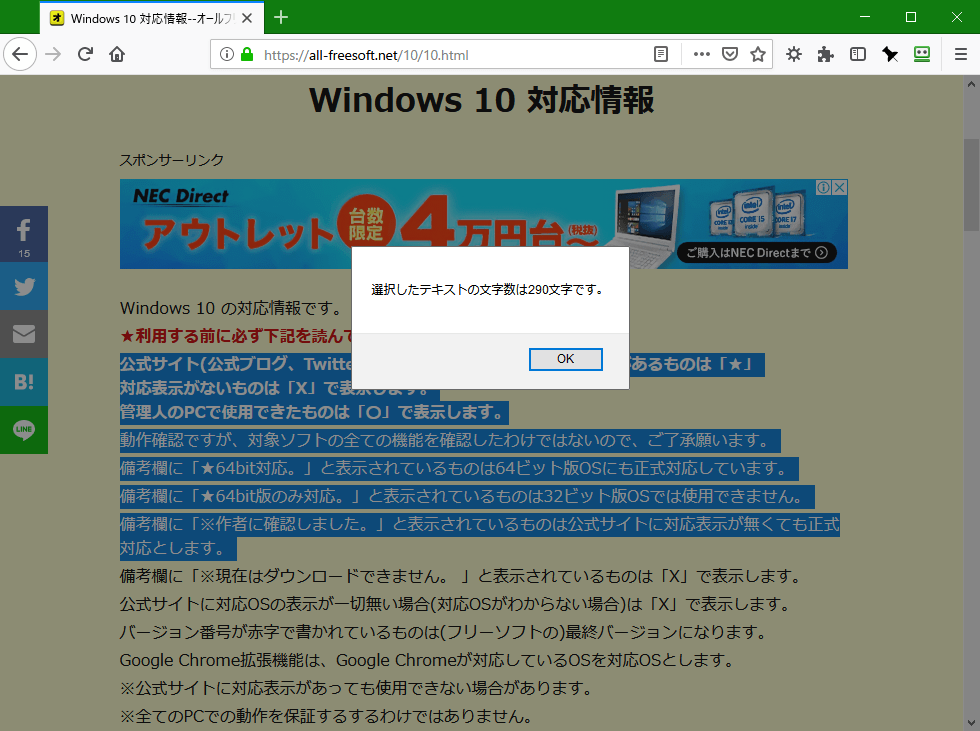The height and width of the screenshot is (731, 980).
Task: Click line about ※現在はダウンロードできません。
Action: 461,576
